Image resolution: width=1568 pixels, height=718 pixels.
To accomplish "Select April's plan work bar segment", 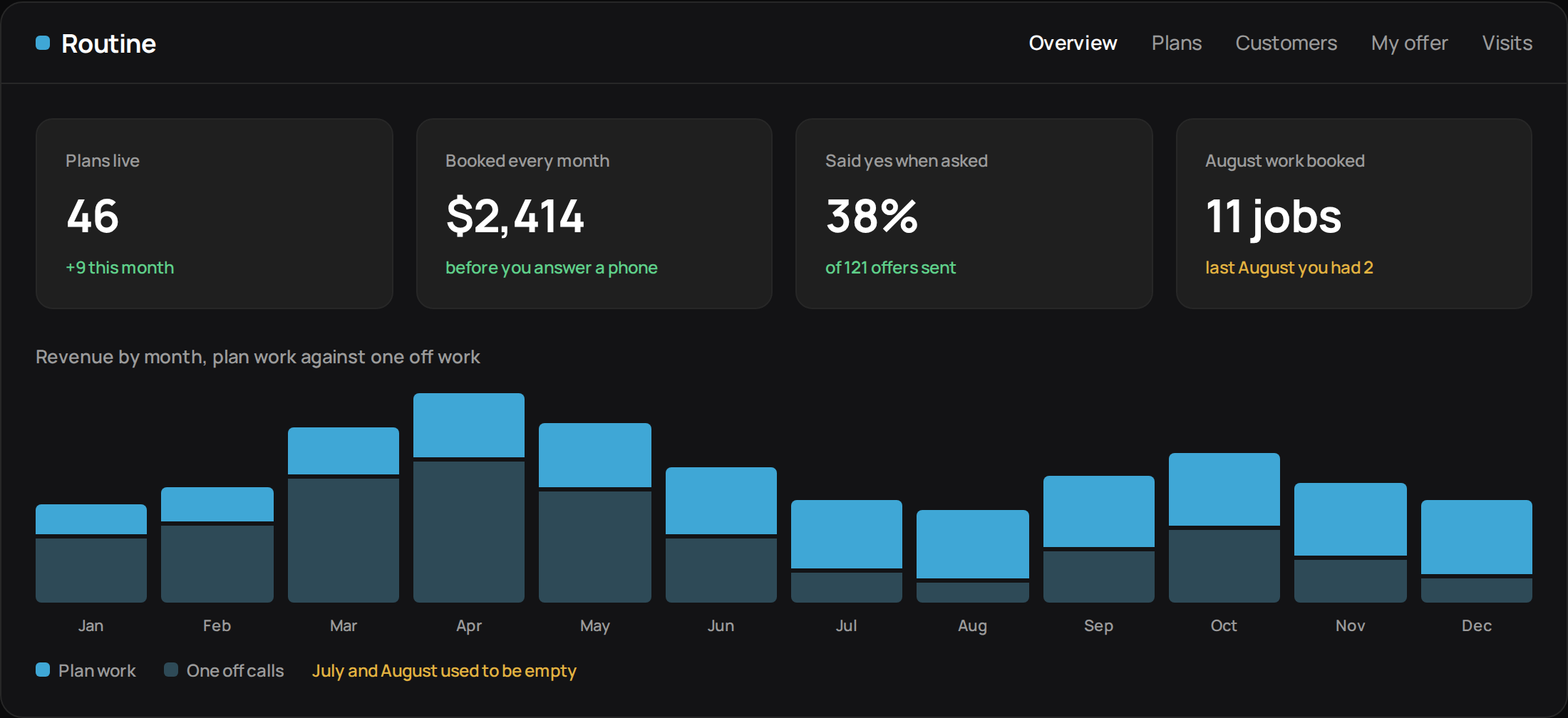I will [x=469, y=425].
